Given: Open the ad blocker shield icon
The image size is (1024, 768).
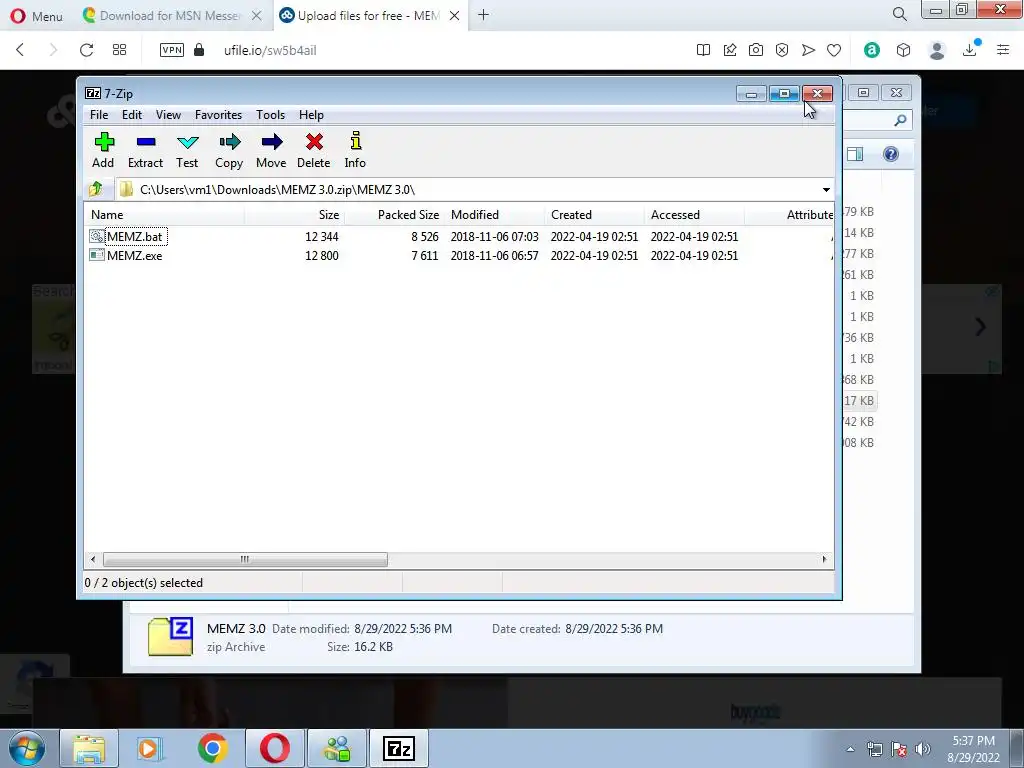Looking at the screenshot, I should click(x=782, y=50).
